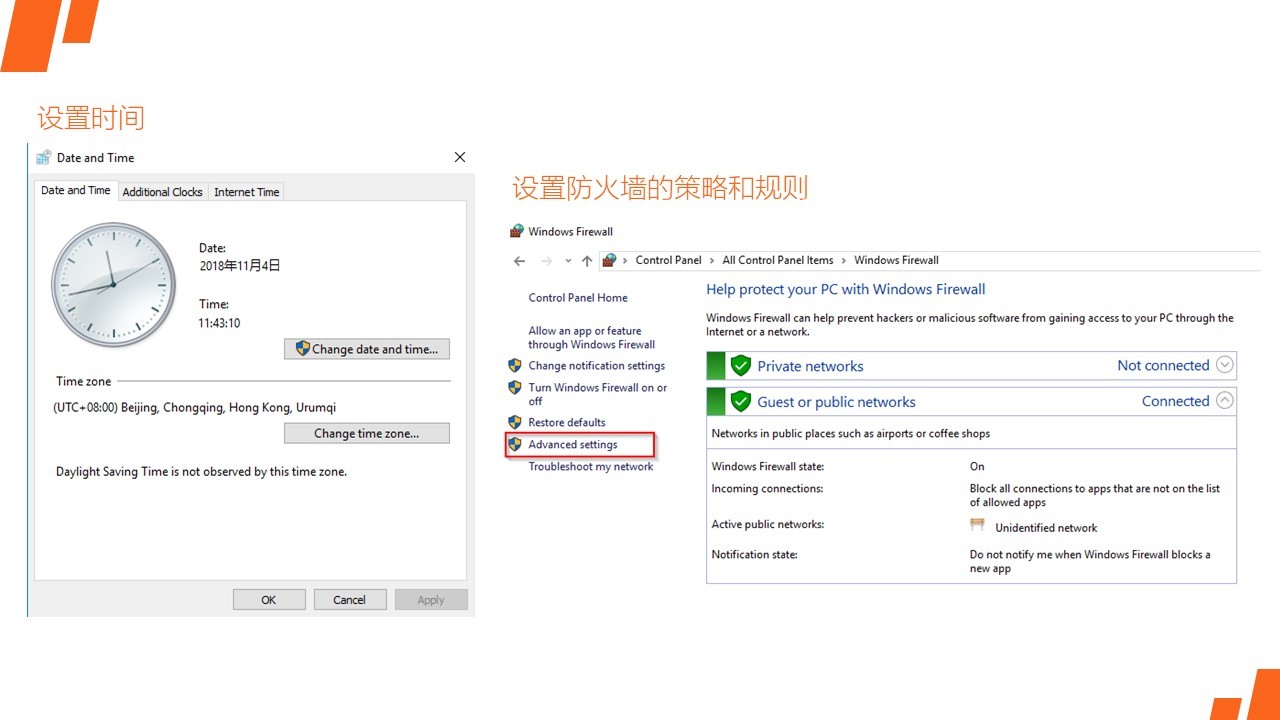This screenshot has height=720, width=1280.
Task: Click Active public networks label
Action: pos(767,524)
